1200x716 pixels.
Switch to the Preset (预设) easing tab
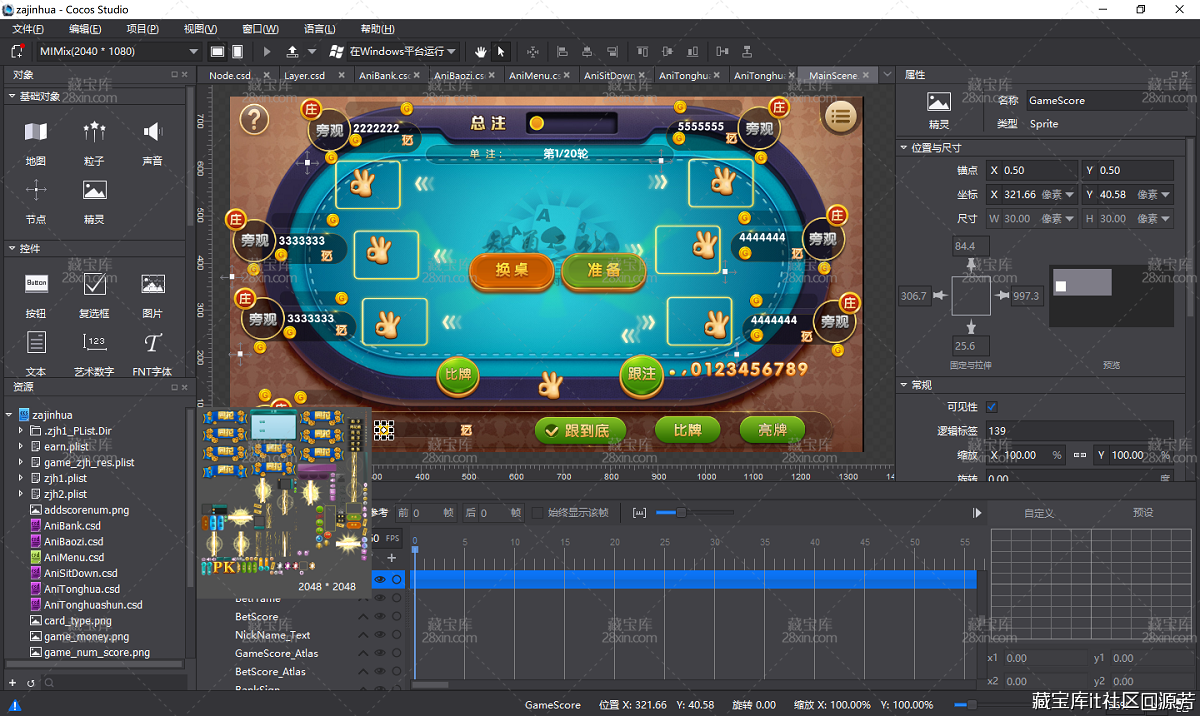click(1143, 513)
